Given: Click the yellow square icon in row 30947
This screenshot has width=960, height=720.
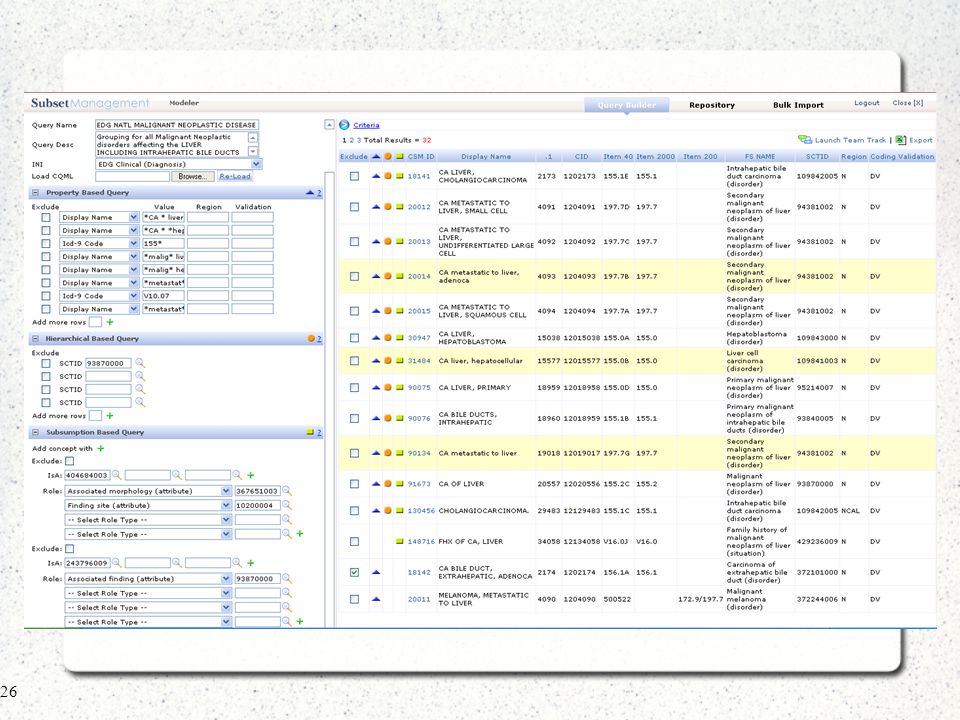Looking at the screenshot, I should [x=400, y=338].
